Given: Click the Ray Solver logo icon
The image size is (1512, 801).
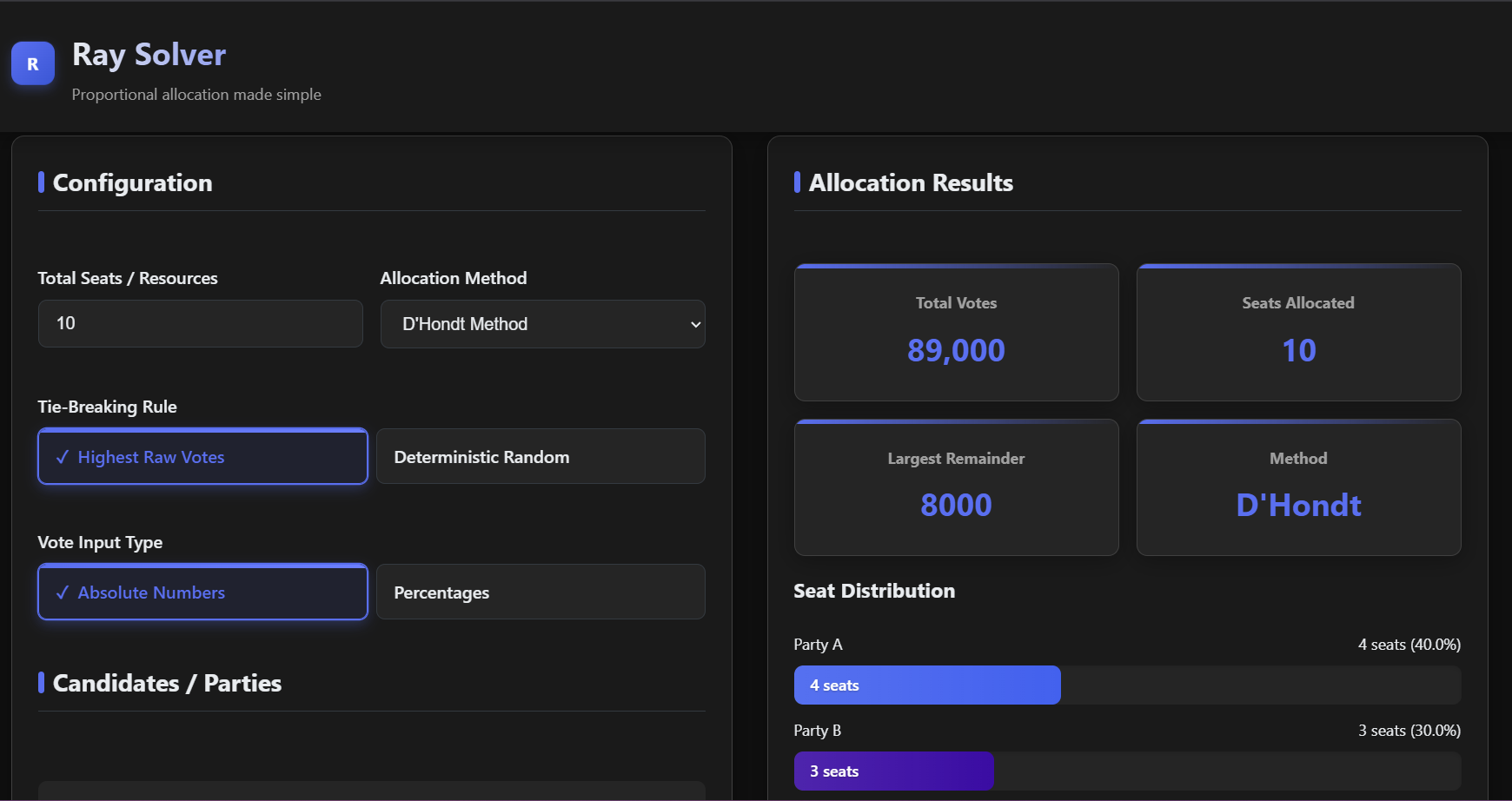Looking at the screenshot, I should pos(32,63).
